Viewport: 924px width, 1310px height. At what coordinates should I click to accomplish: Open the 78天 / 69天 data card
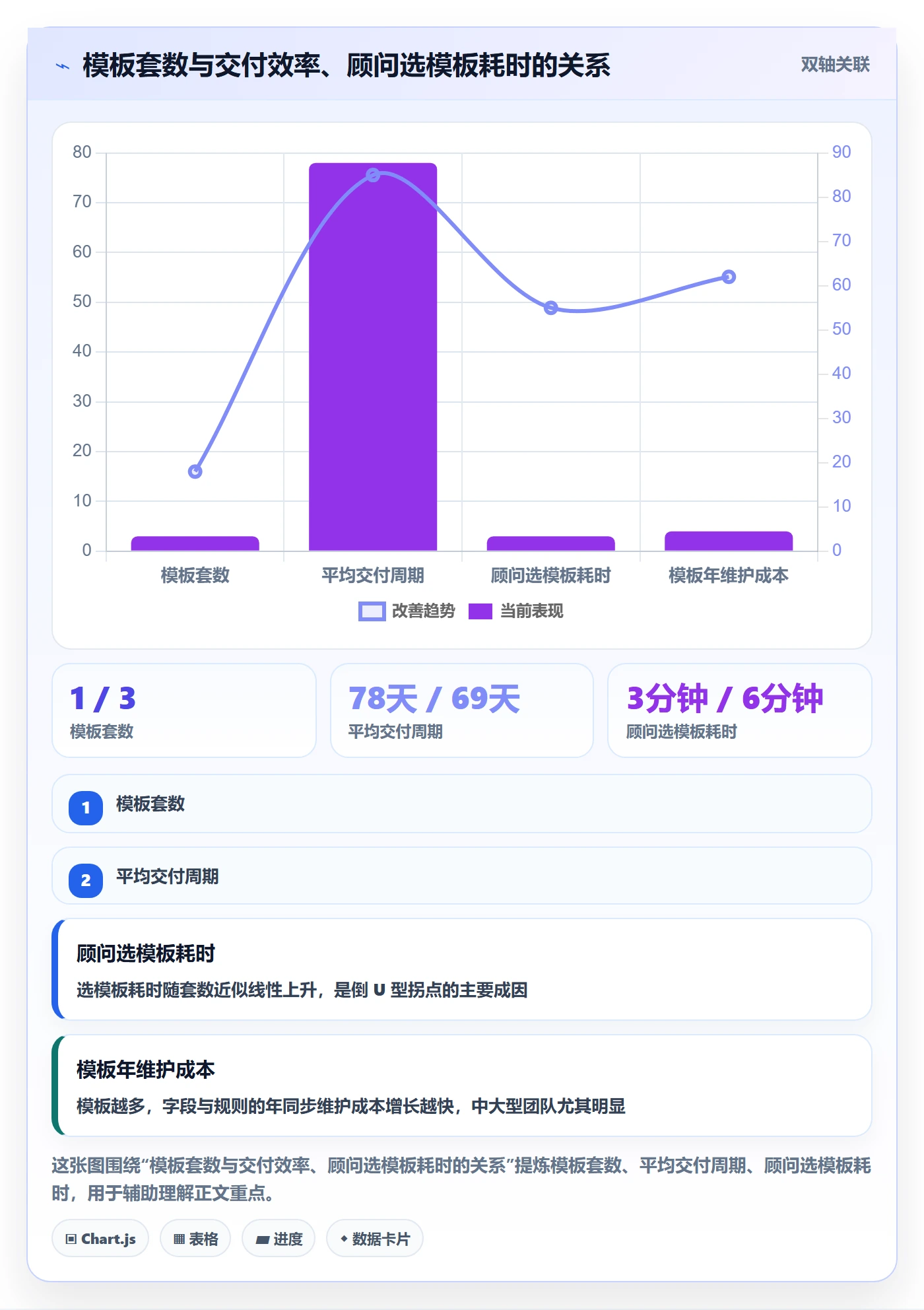462,710
